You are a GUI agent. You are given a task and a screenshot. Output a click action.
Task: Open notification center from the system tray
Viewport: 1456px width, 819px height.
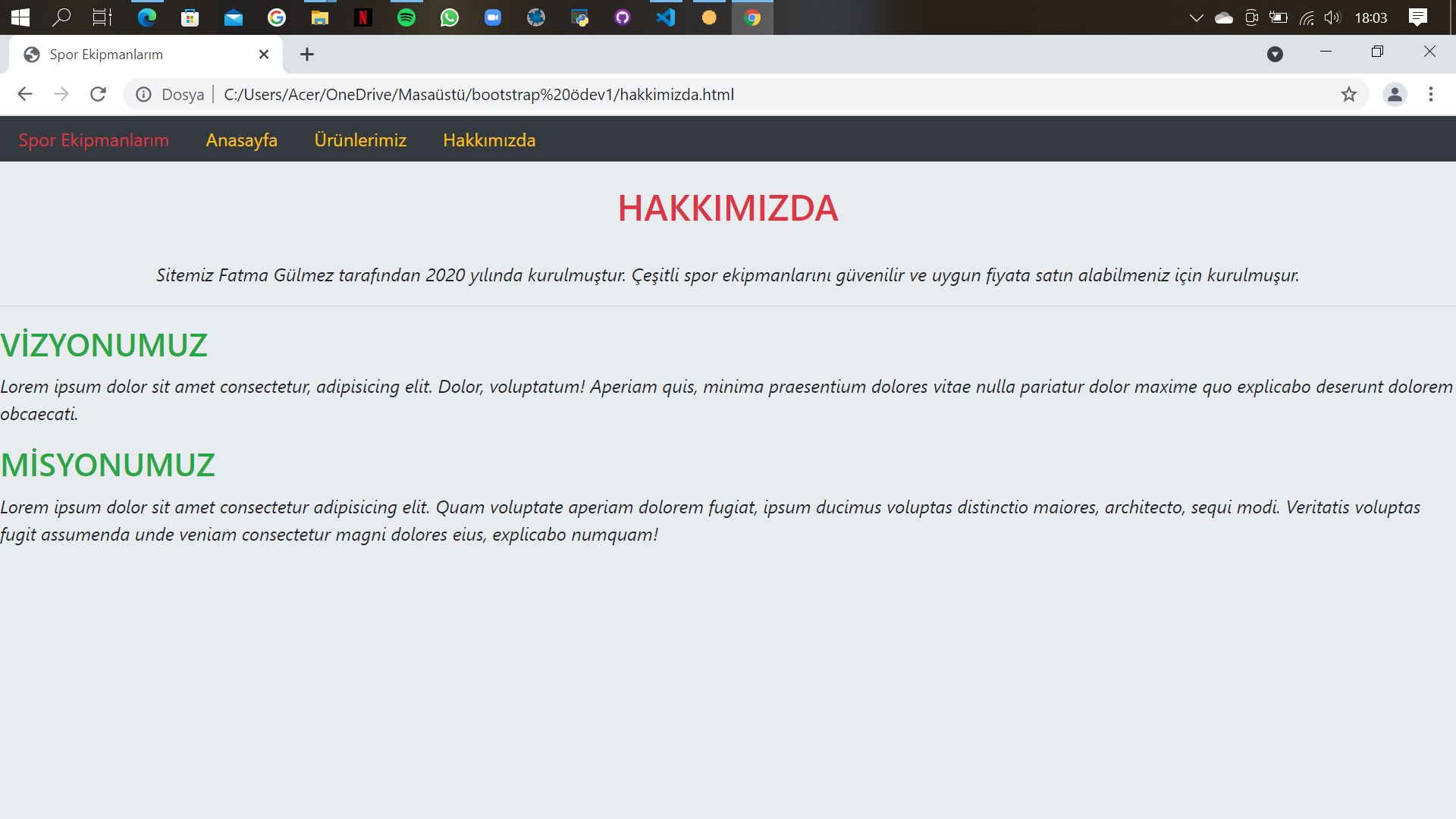[1419, 17]
